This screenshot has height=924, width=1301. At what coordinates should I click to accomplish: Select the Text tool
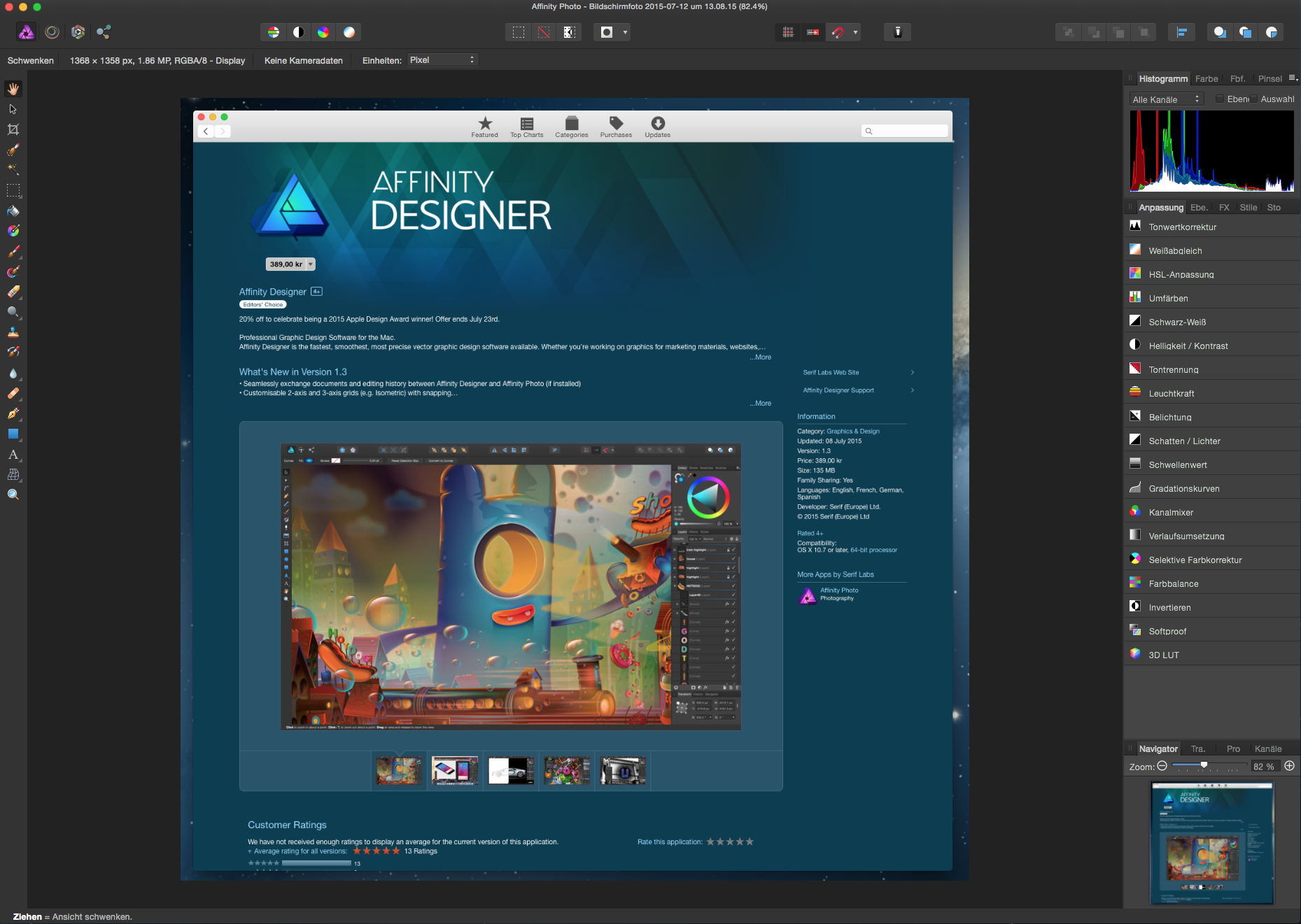pos(13,454)
